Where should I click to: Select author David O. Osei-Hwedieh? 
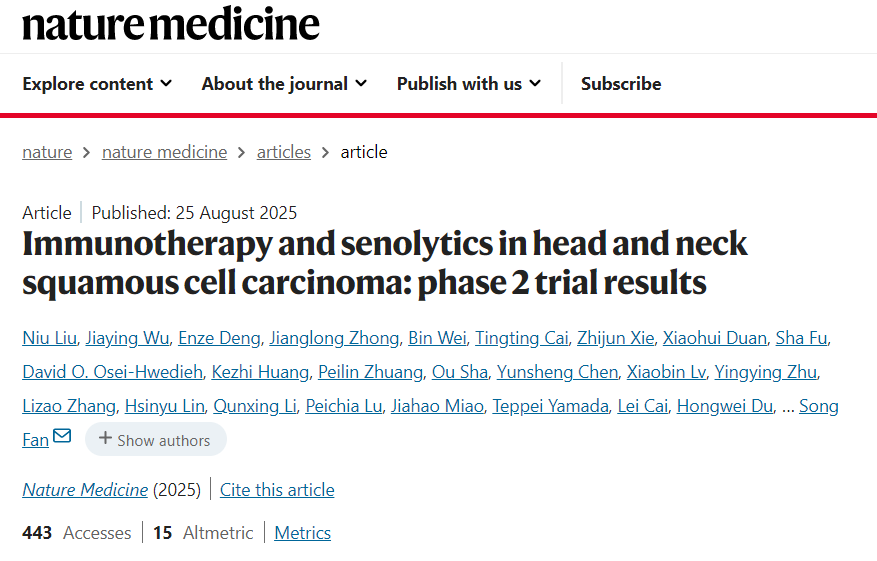pos(112,372)
